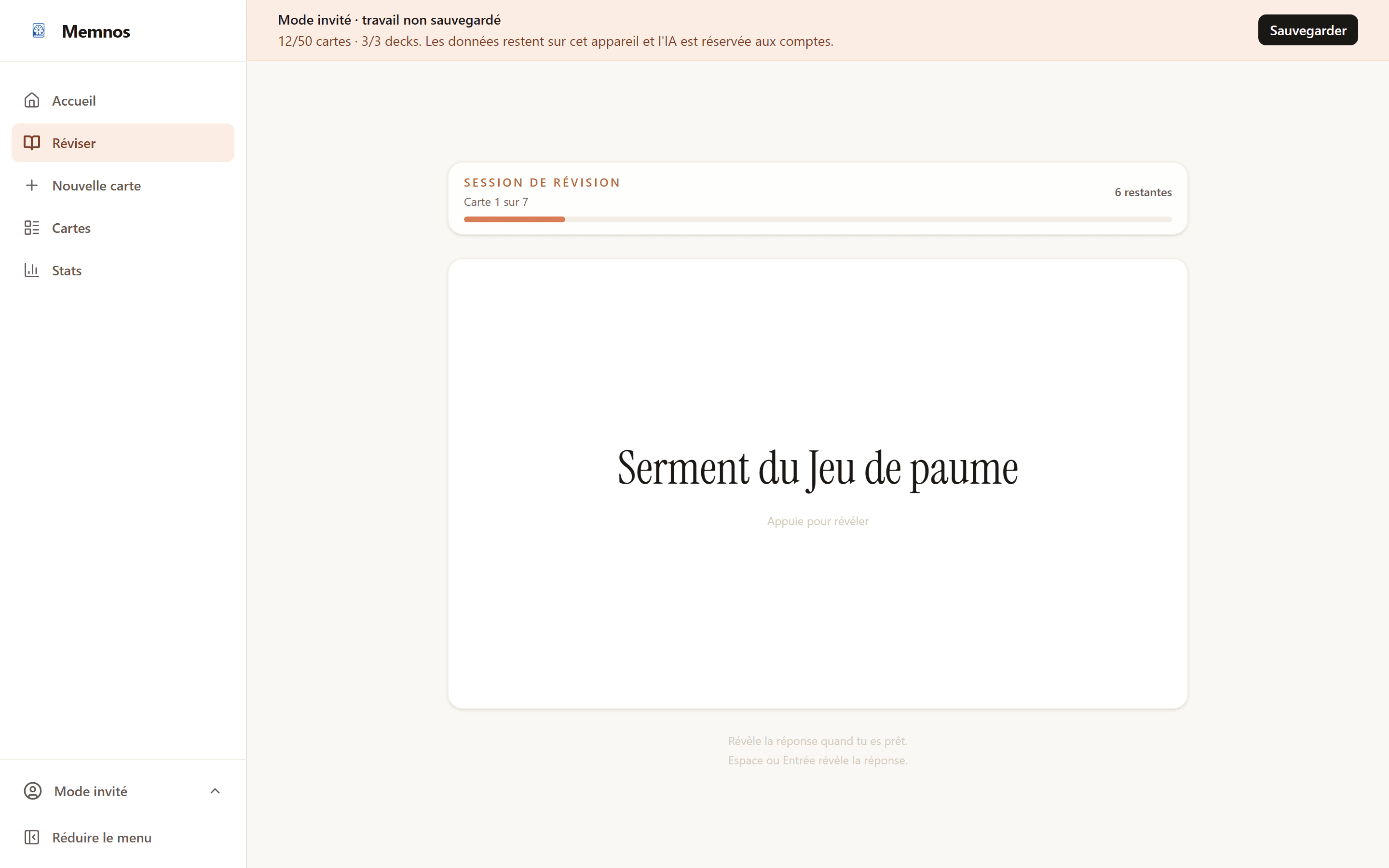Click the Cartes list icon
This screenshot has height=868, width=1389.
pos(31,228)
